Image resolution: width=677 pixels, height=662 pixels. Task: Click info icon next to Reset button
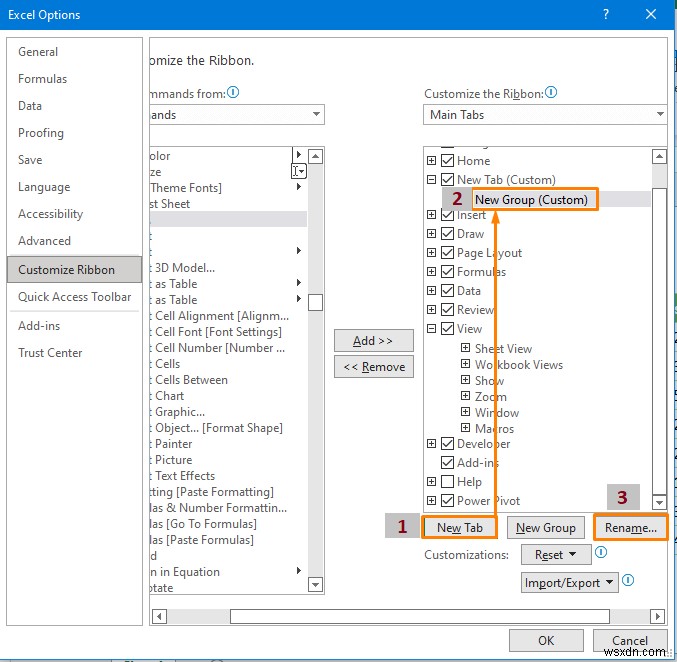(601, 552)
